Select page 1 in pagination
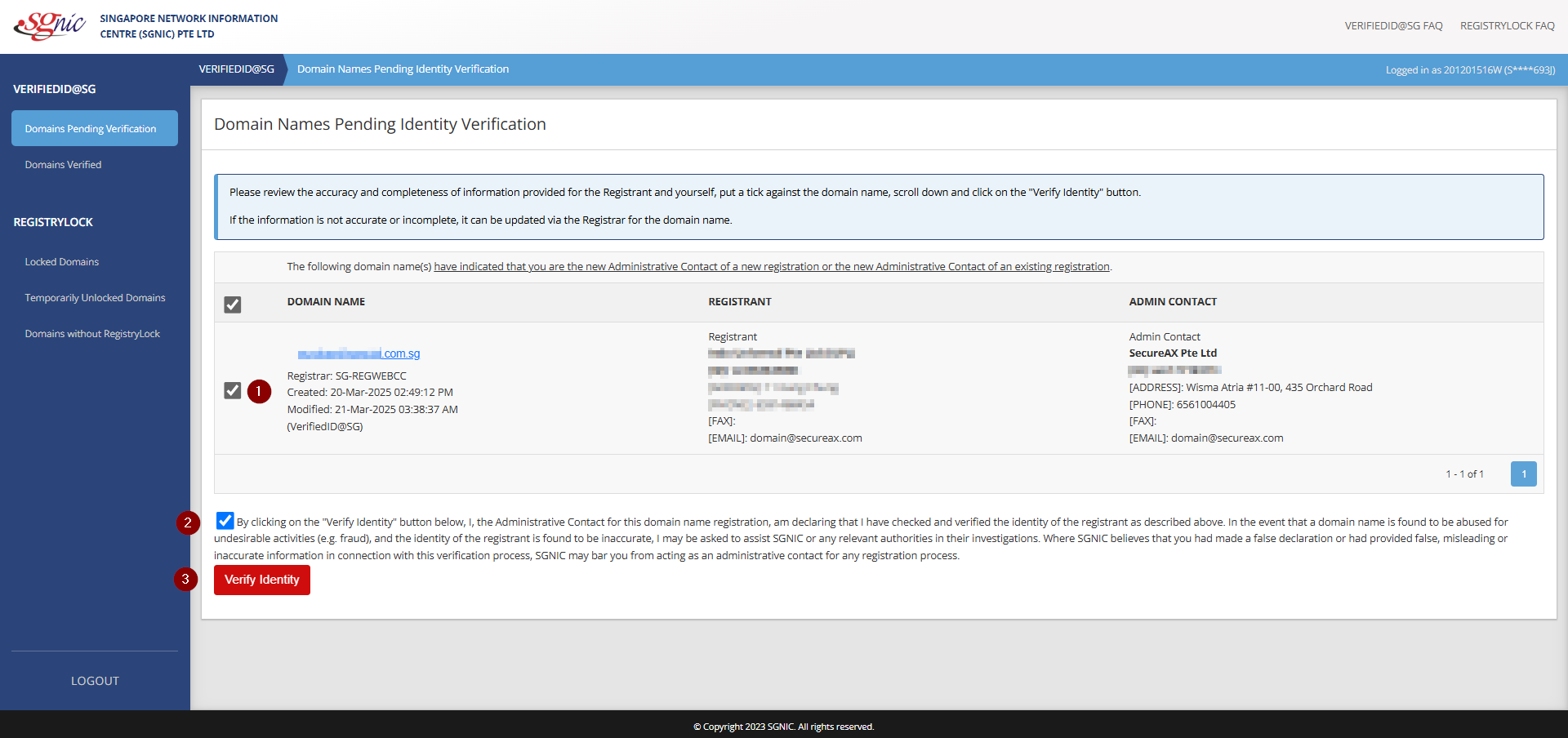 pos(1523,474)
